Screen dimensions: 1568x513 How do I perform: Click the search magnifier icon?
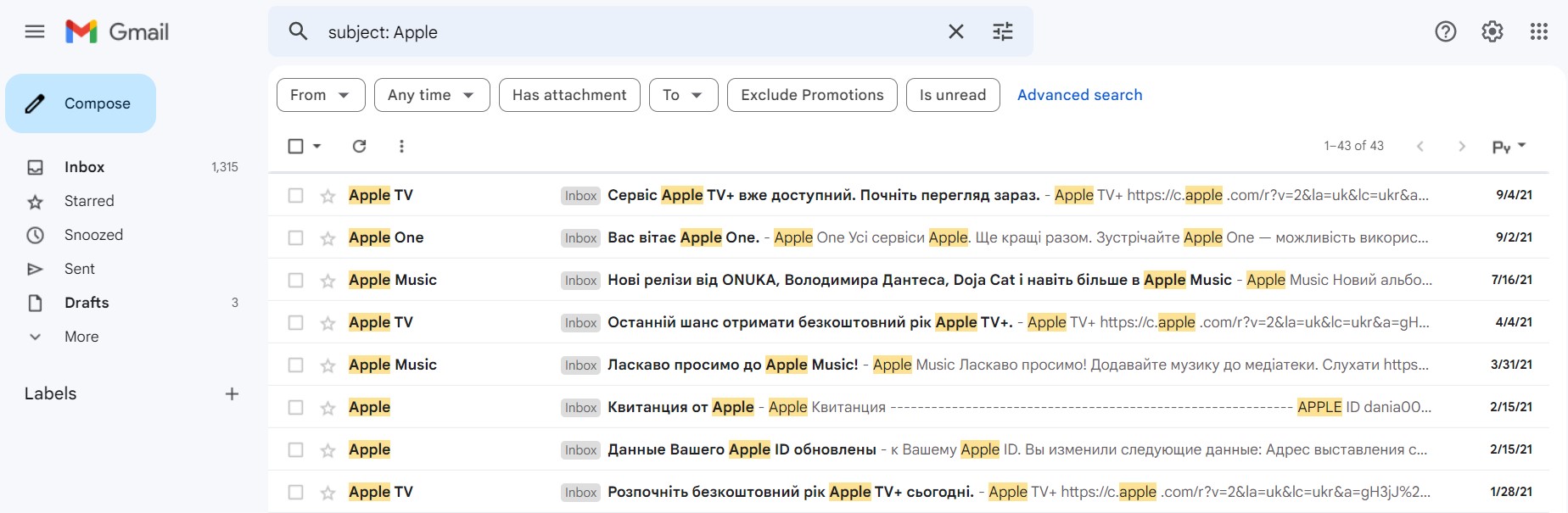[298, 32]
